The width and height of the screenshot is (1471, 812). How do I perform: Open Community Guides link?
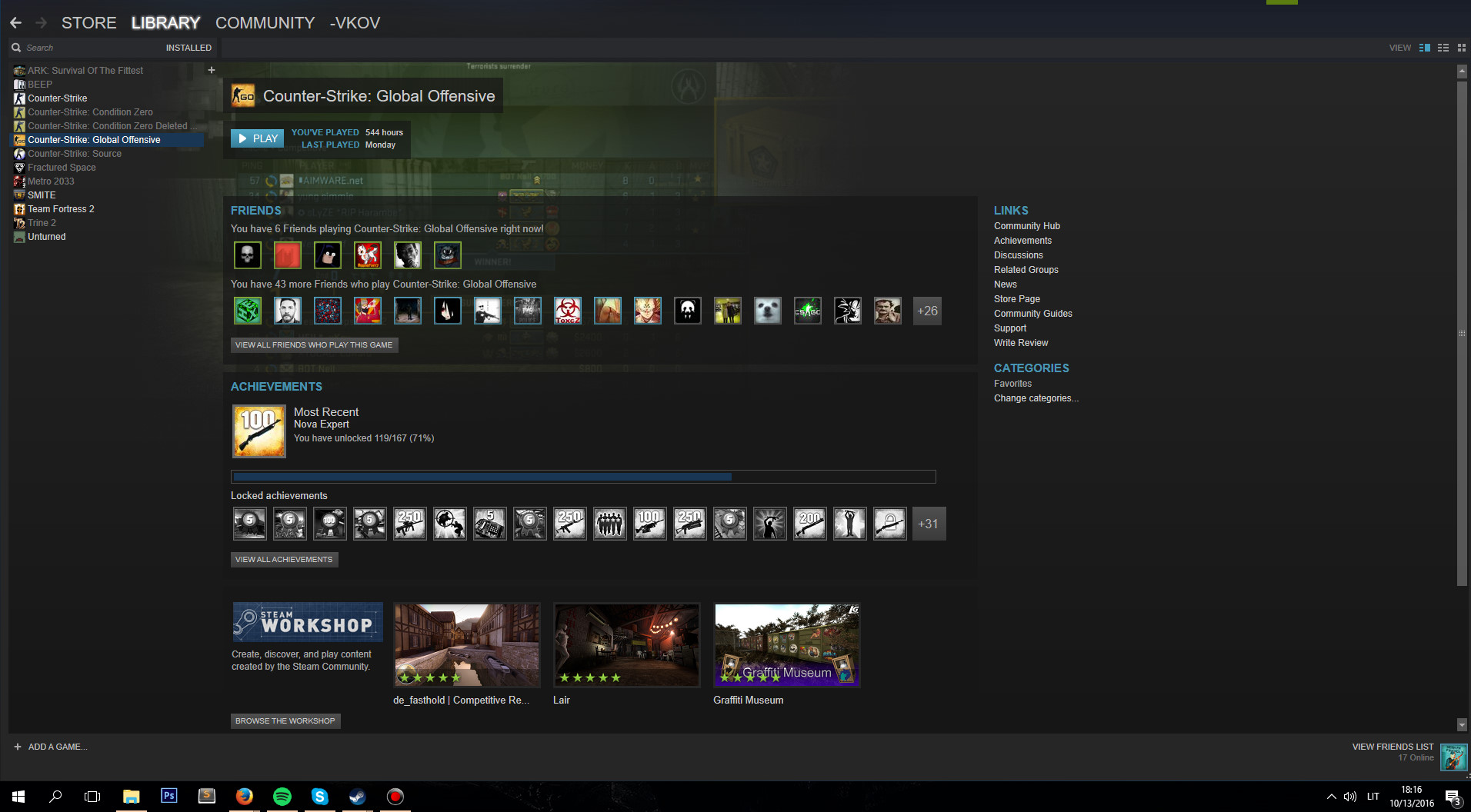1032,314
